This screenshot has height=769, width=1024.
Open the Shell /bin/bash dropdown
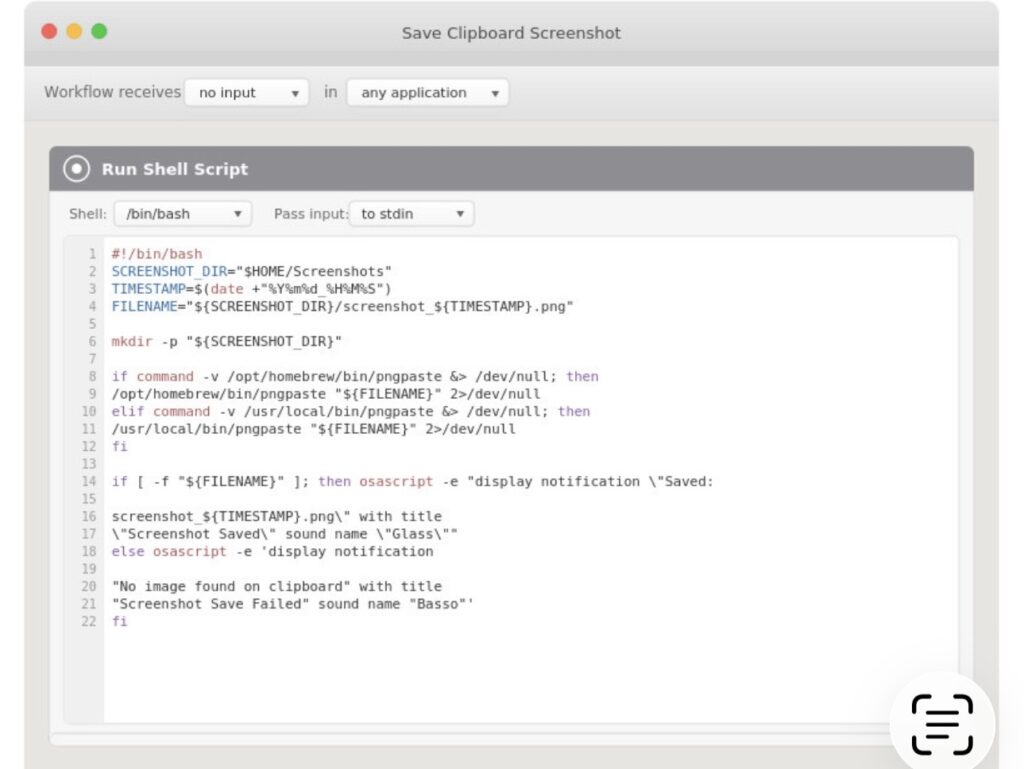[182, 214]
